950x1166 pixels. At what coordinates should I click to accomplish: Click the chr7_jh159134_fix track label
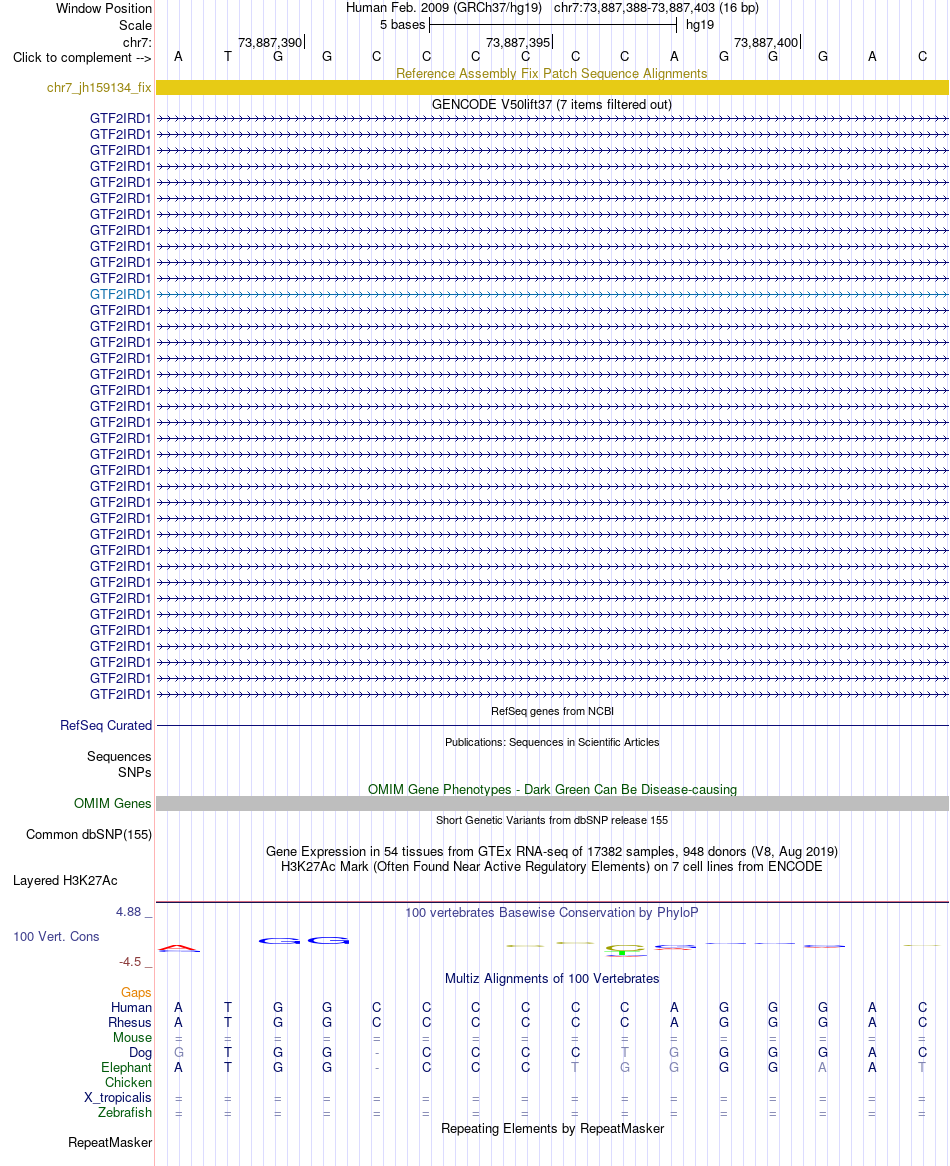click(x=99, y=88)
